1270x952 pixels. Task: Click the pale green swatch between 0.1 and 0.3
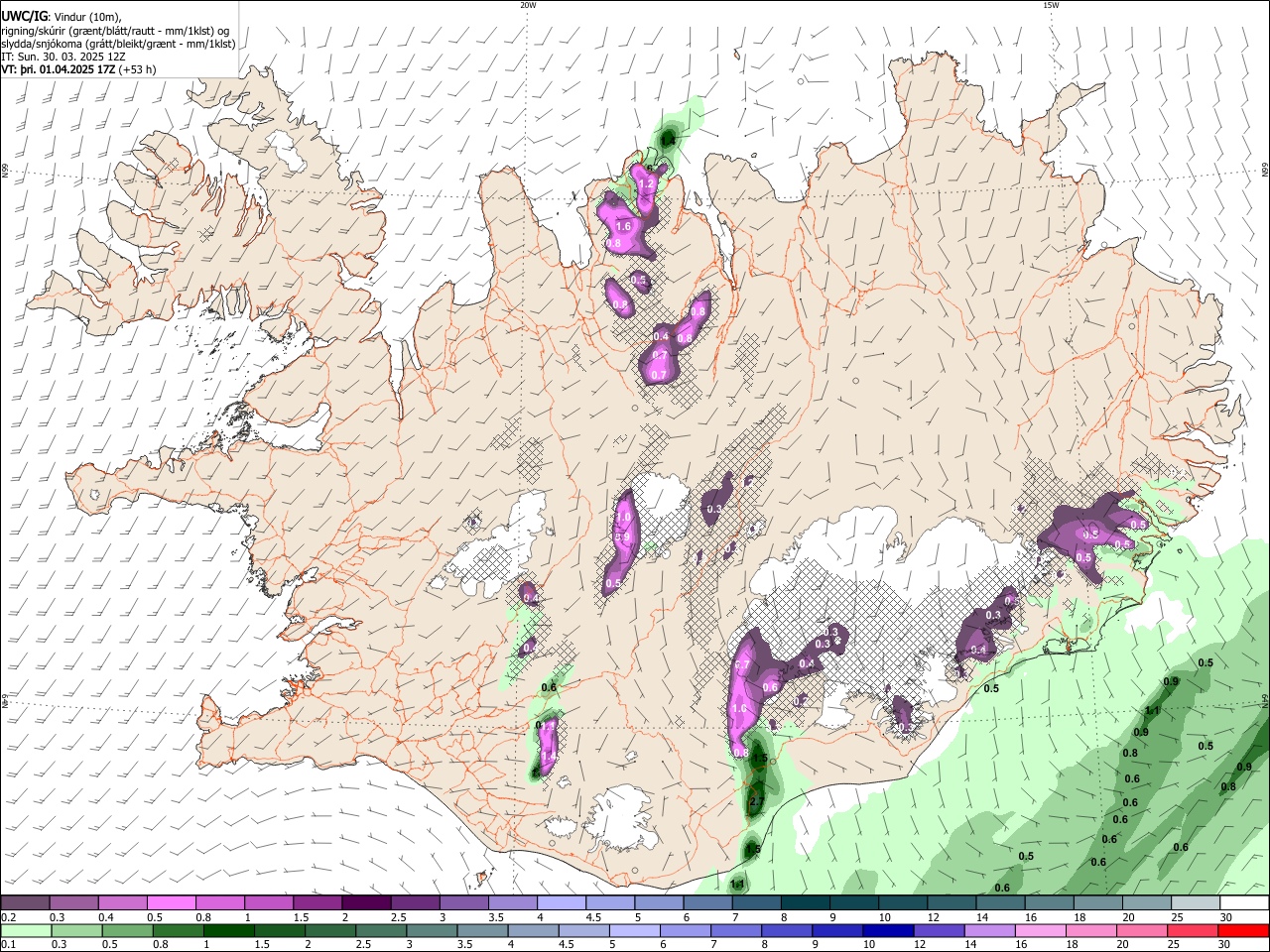click(26, 931)
